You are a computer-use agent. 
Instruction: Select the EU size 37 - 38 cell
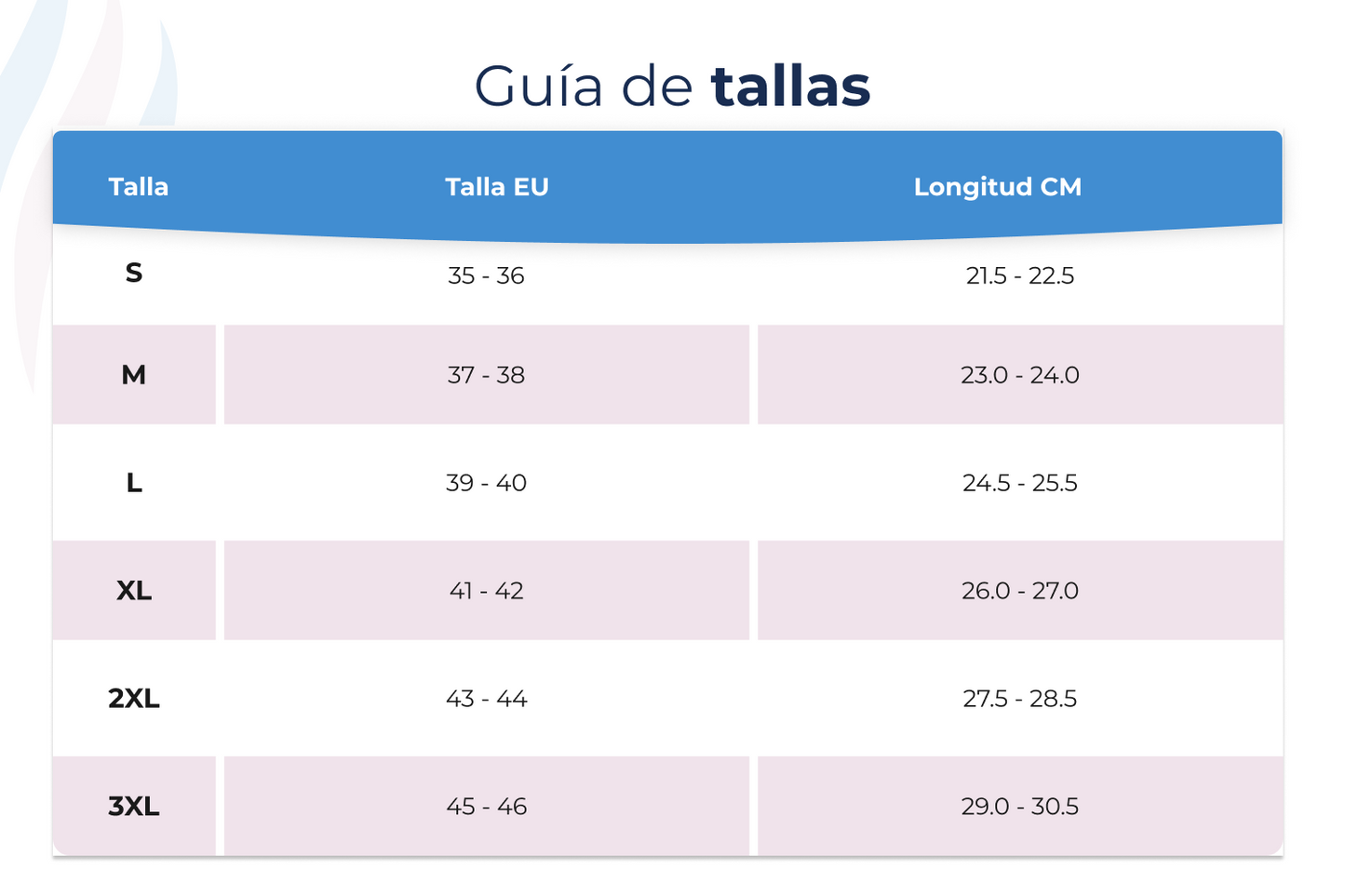pos(486,375)
